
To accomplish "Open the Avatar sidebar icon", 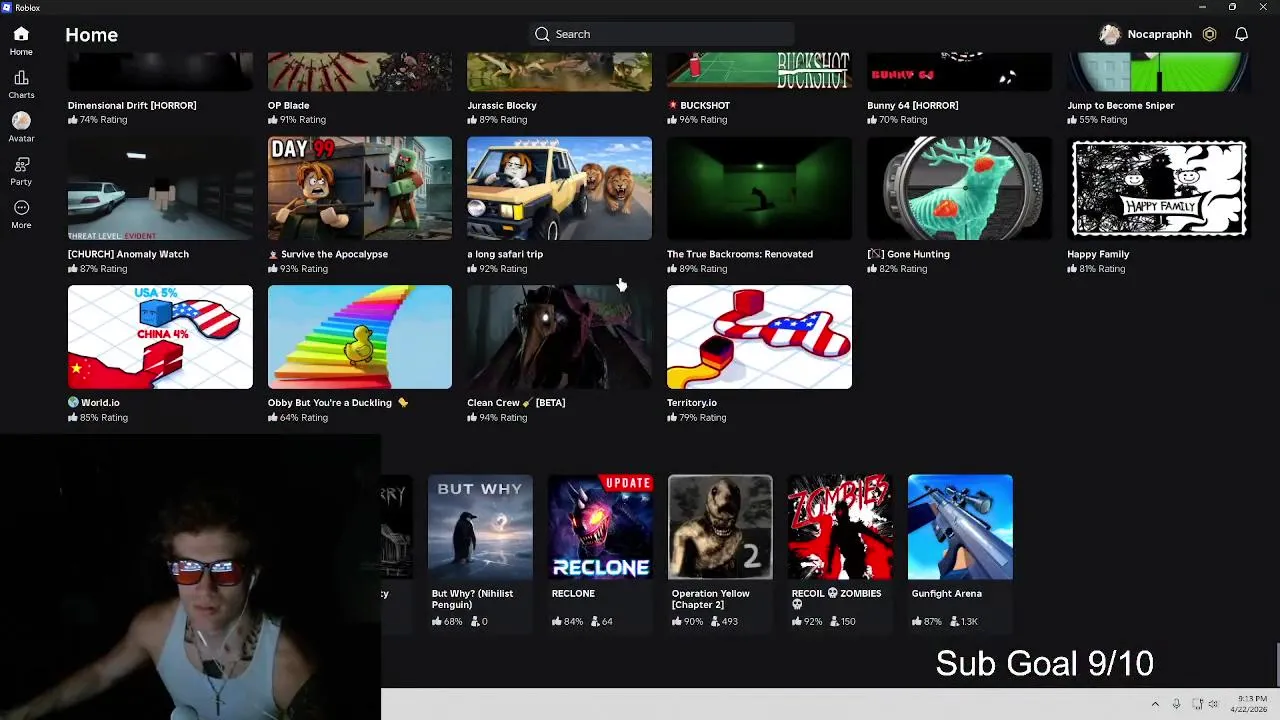I will point(21,120).
